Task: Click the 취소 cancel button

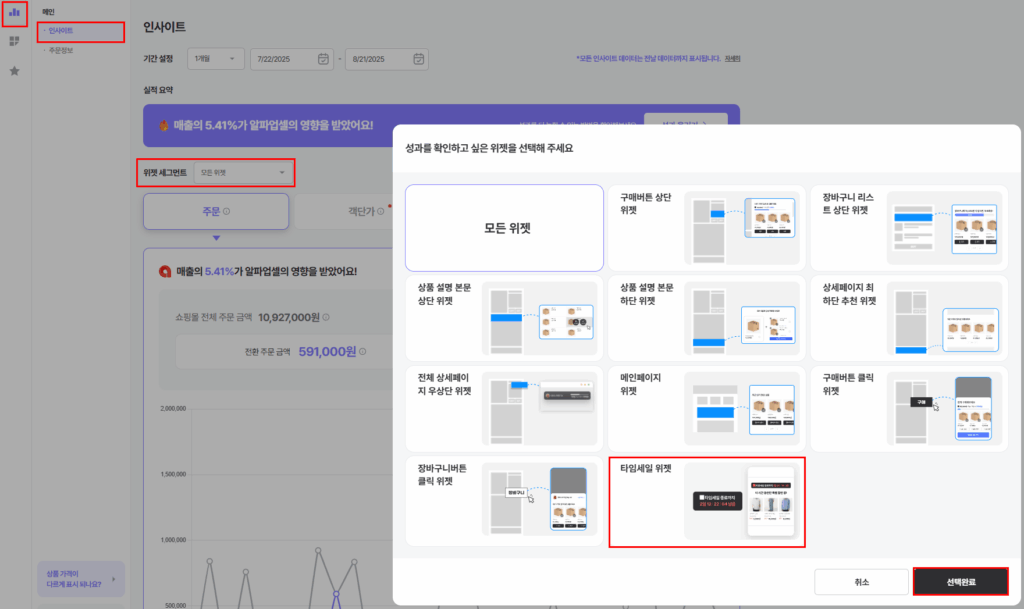Action: coord(860,580)
